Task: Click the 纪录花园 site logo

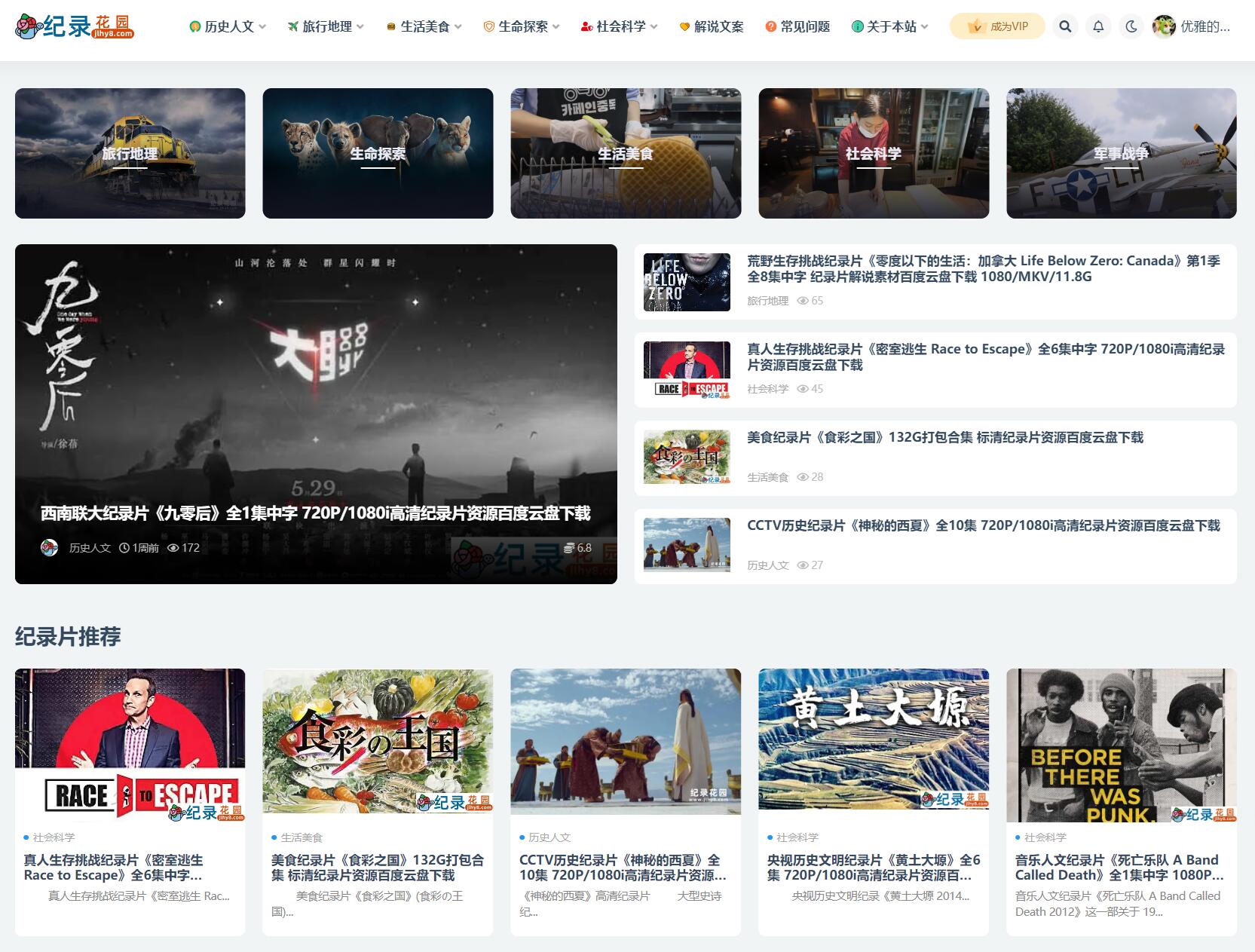Action: [x=74, y=26]
